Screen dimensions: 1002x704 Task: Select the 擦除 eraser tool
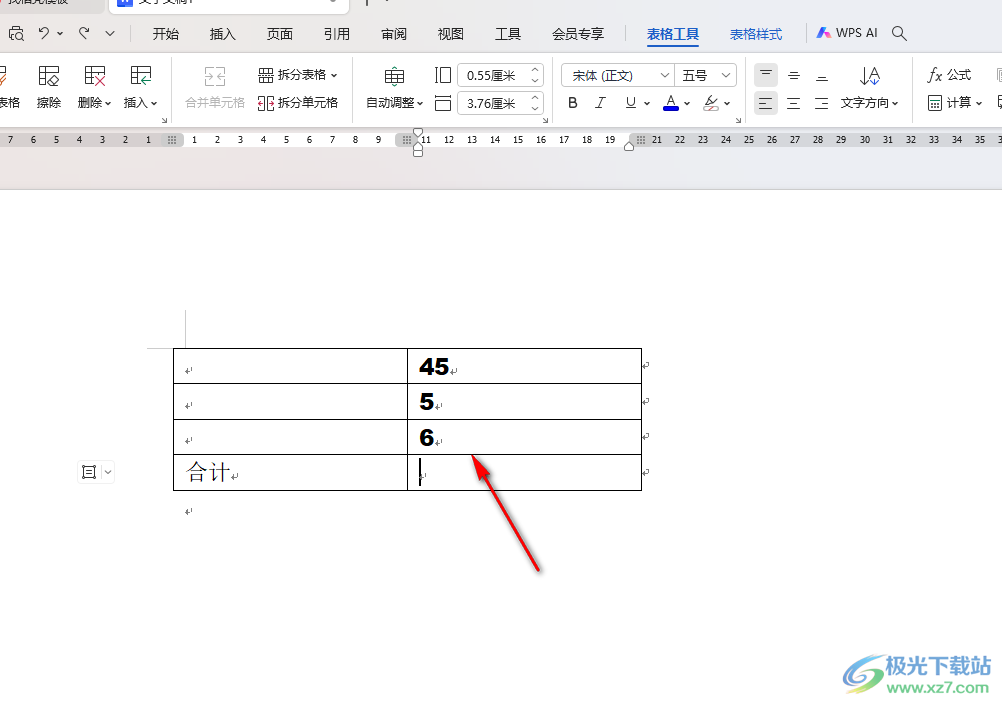click(49, 88)
